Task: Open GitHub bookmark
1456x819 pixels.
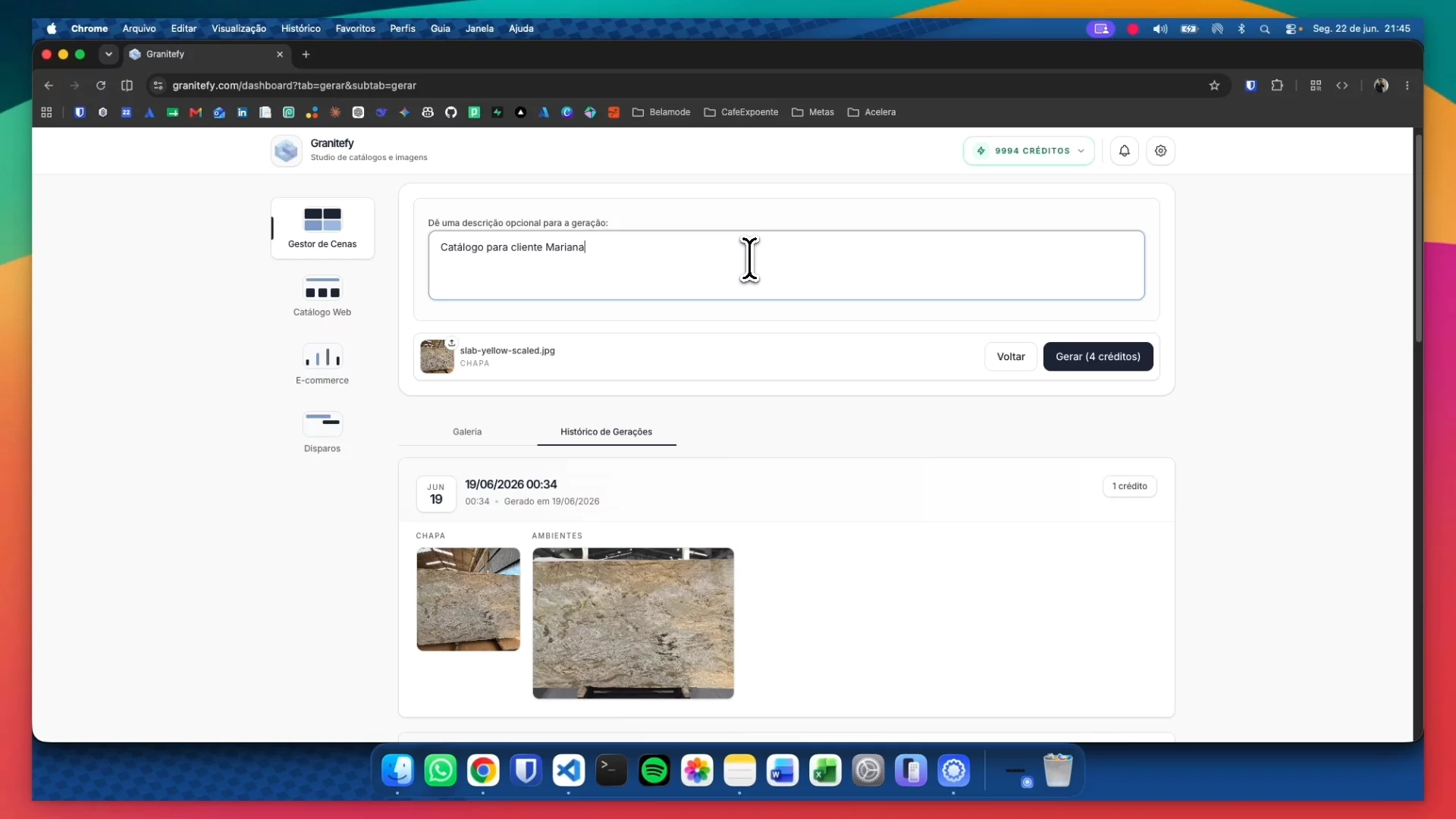Action: [451, 112]
